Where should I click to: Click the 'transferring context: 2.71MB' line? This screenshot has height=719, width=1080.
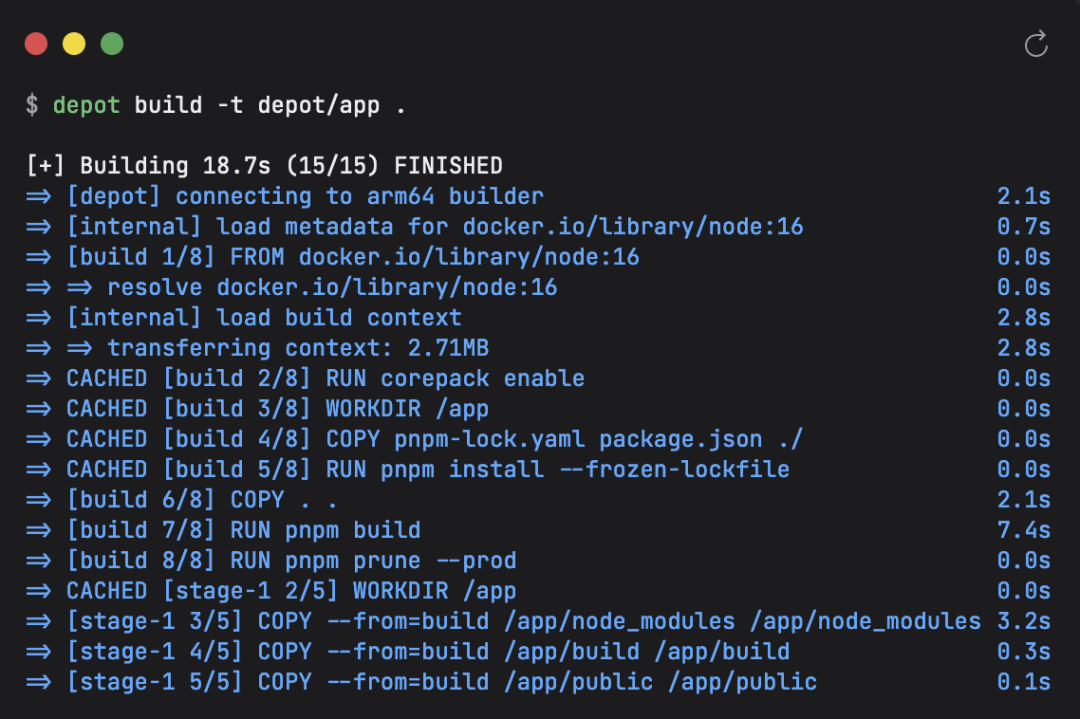(298, 348)
